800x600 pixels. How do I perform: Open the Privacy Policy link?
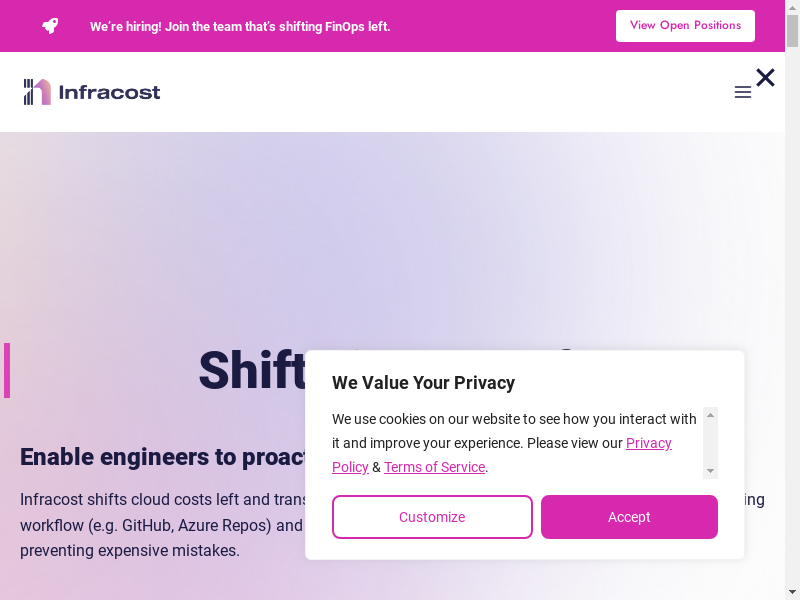tap(649, 443)
